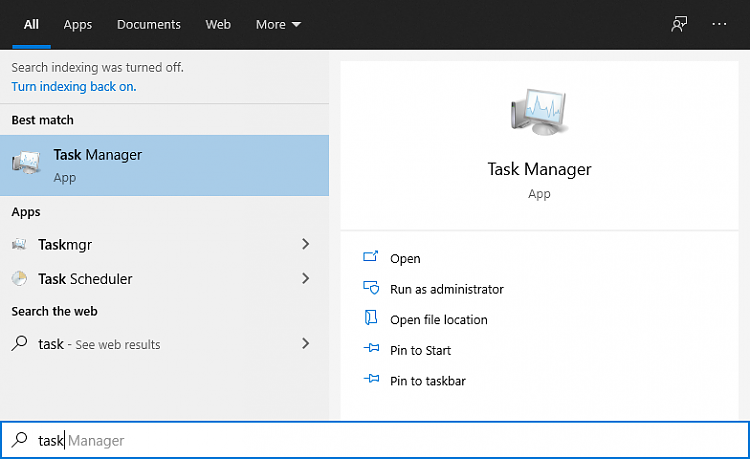This screenshot has width=750, height=459.
Task: Click the Pin to Start pin icon
Action: [x=371, y=349]
